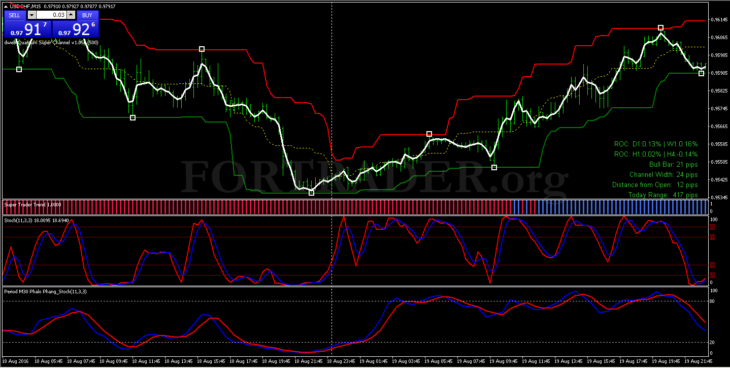730x368 pixels.
Task: Select the swing low marker below SELL panel
Action: click(19, 69)
